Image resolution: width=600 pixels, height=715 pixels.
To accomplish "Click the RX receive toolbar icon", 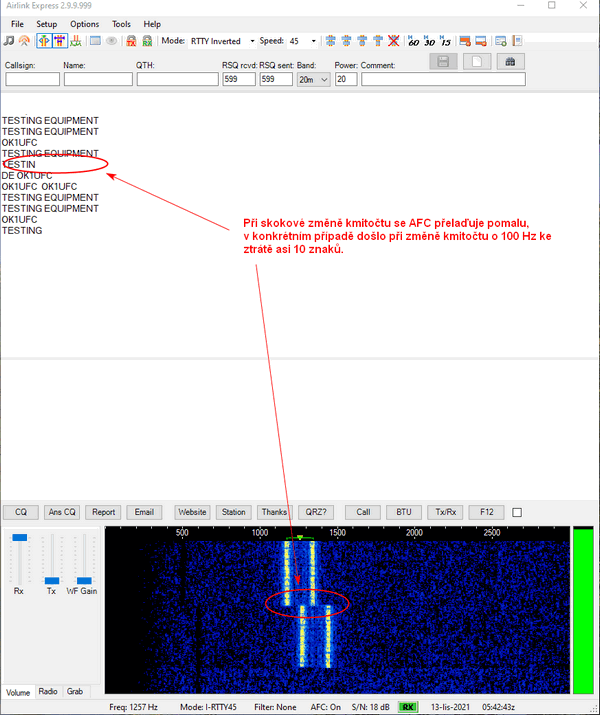I will 147,41.
